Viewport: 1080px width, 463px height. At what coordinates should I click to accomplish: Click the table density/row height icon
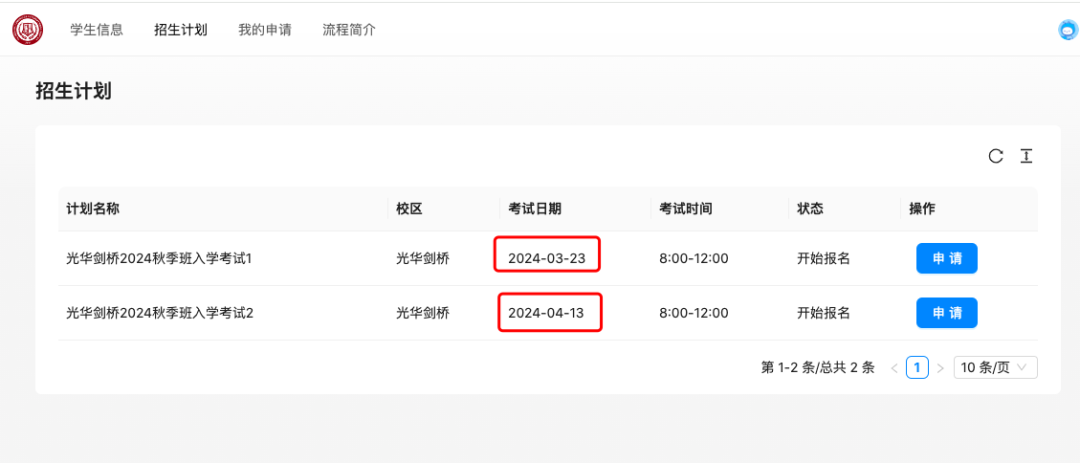click(x=1026, y=156)
